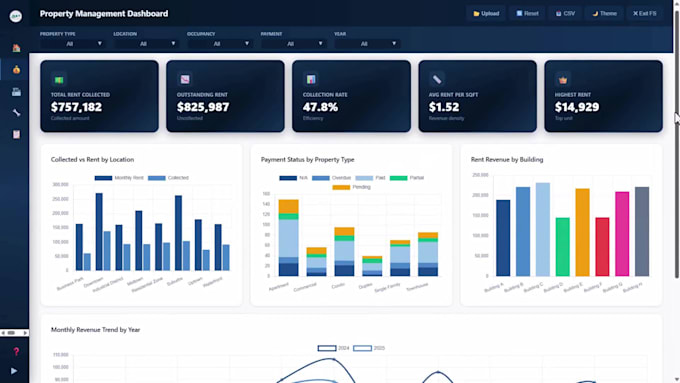The width and height of the screenshot is (680, 383).
Task: Click the $1.52 avg rent value
Action: [444, 107]
